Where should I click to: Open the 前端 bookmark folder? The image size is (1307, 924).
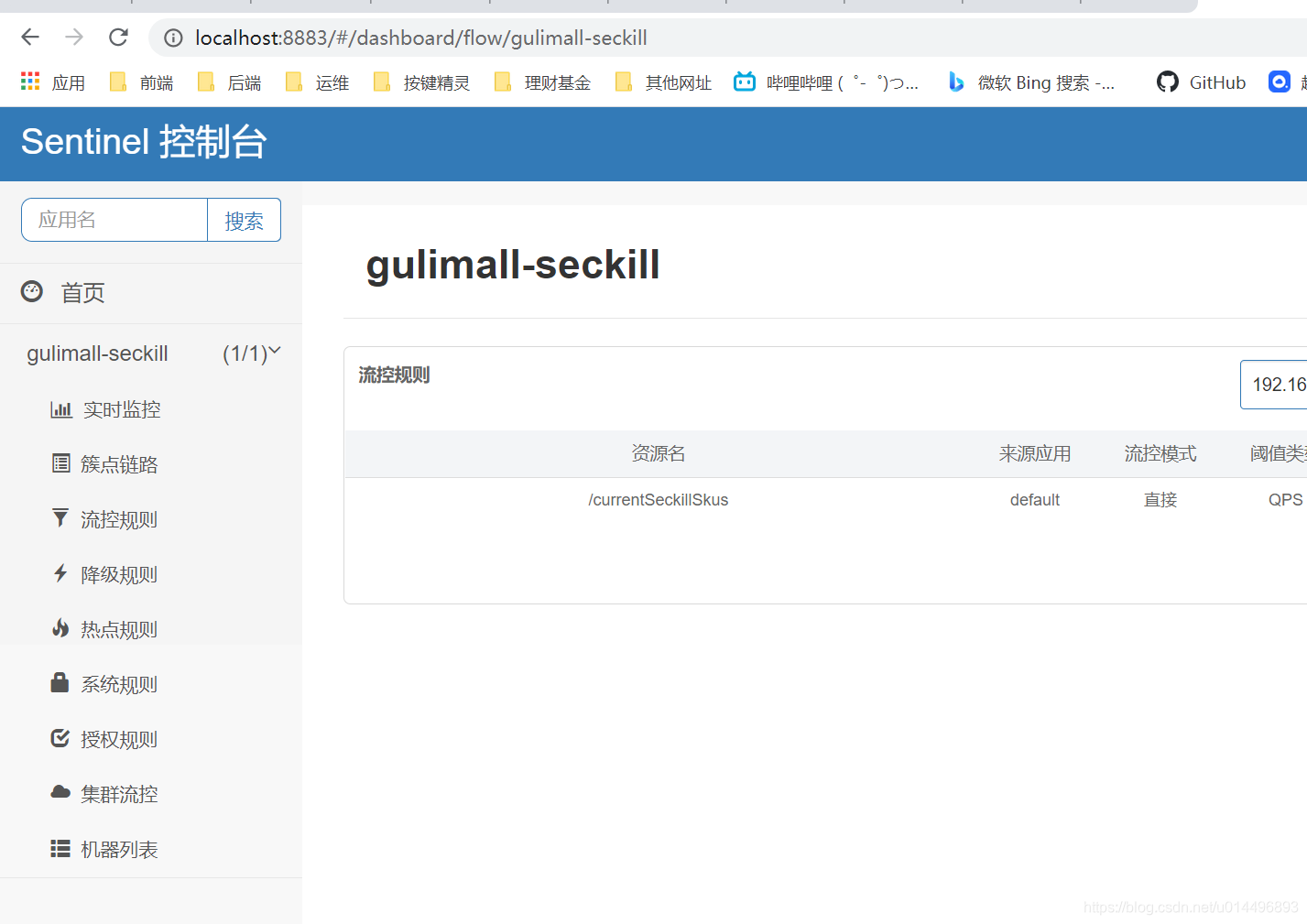point(141,82)
